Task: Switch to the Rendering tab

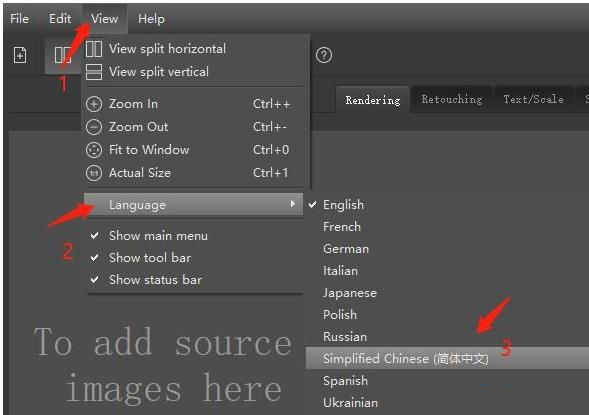Action: 373,100
